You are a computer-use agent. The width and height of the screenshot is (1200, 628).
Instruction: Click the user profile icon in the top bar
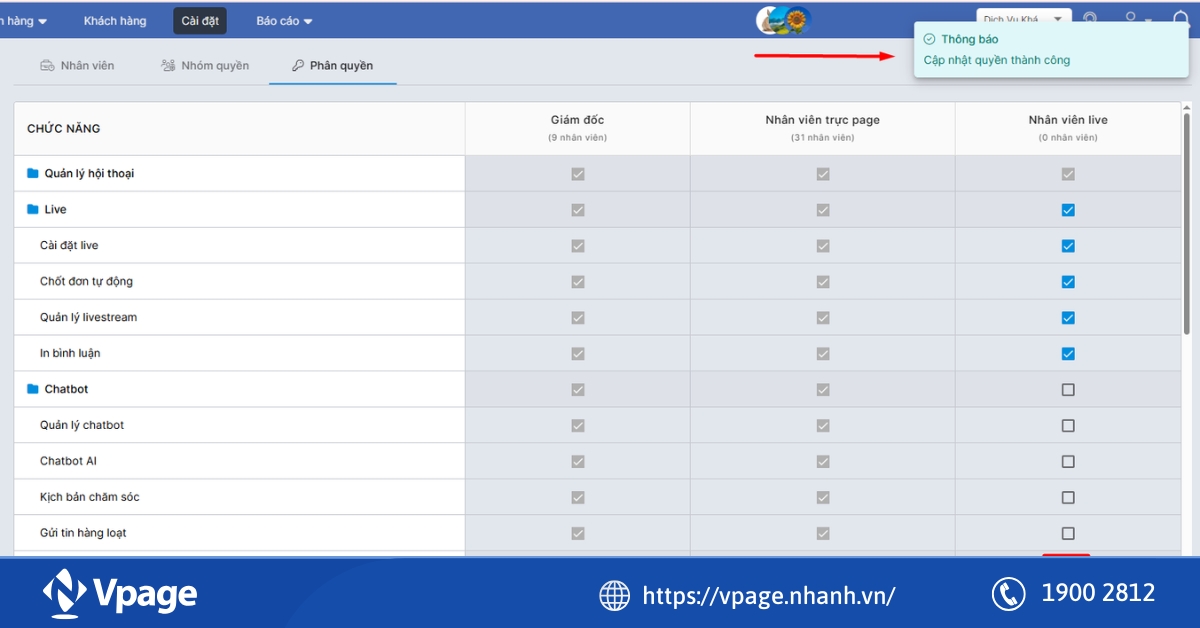coord(1130,19)
